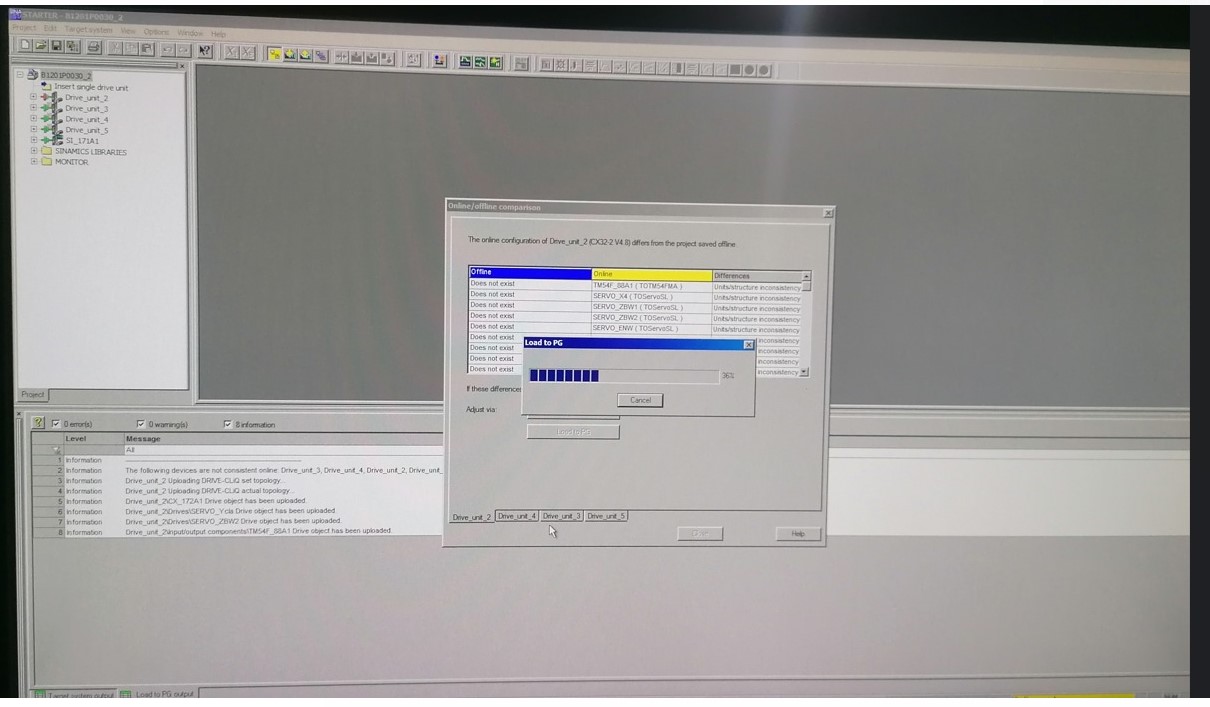Collapse the B1201P0030_2 project root node
The height and width of the screenshot is (707, 1210).
[x=20, y=75]
